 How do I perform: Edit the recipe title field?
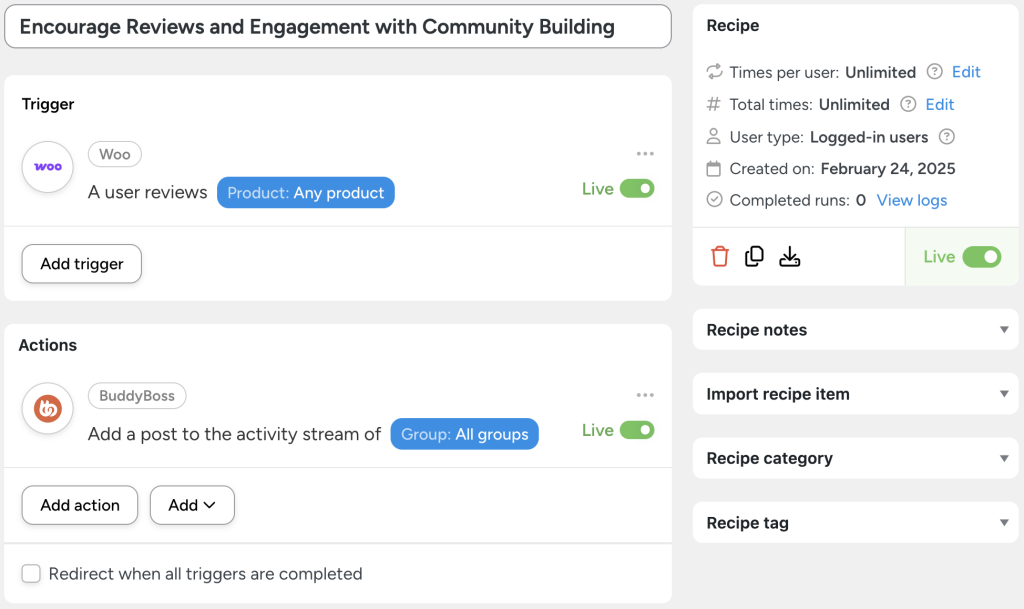coord(338,26)
